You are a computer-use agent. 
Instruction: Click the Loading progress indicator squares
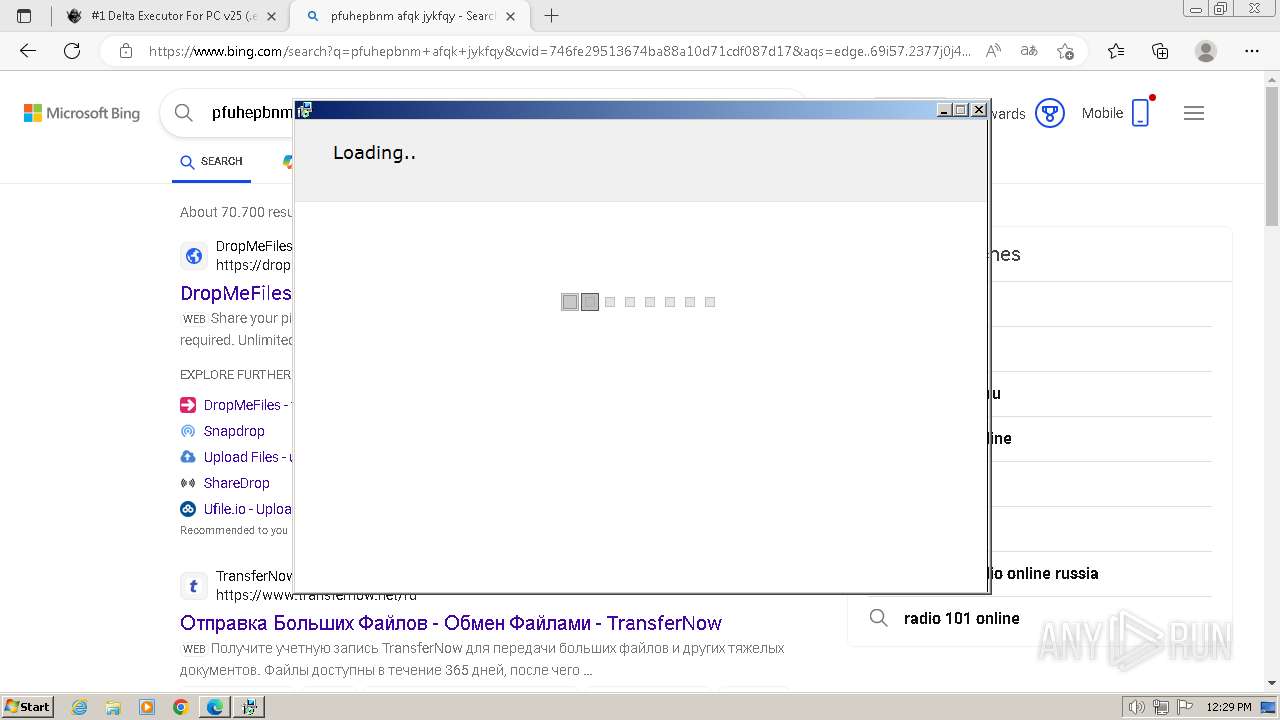coord(638,302)
